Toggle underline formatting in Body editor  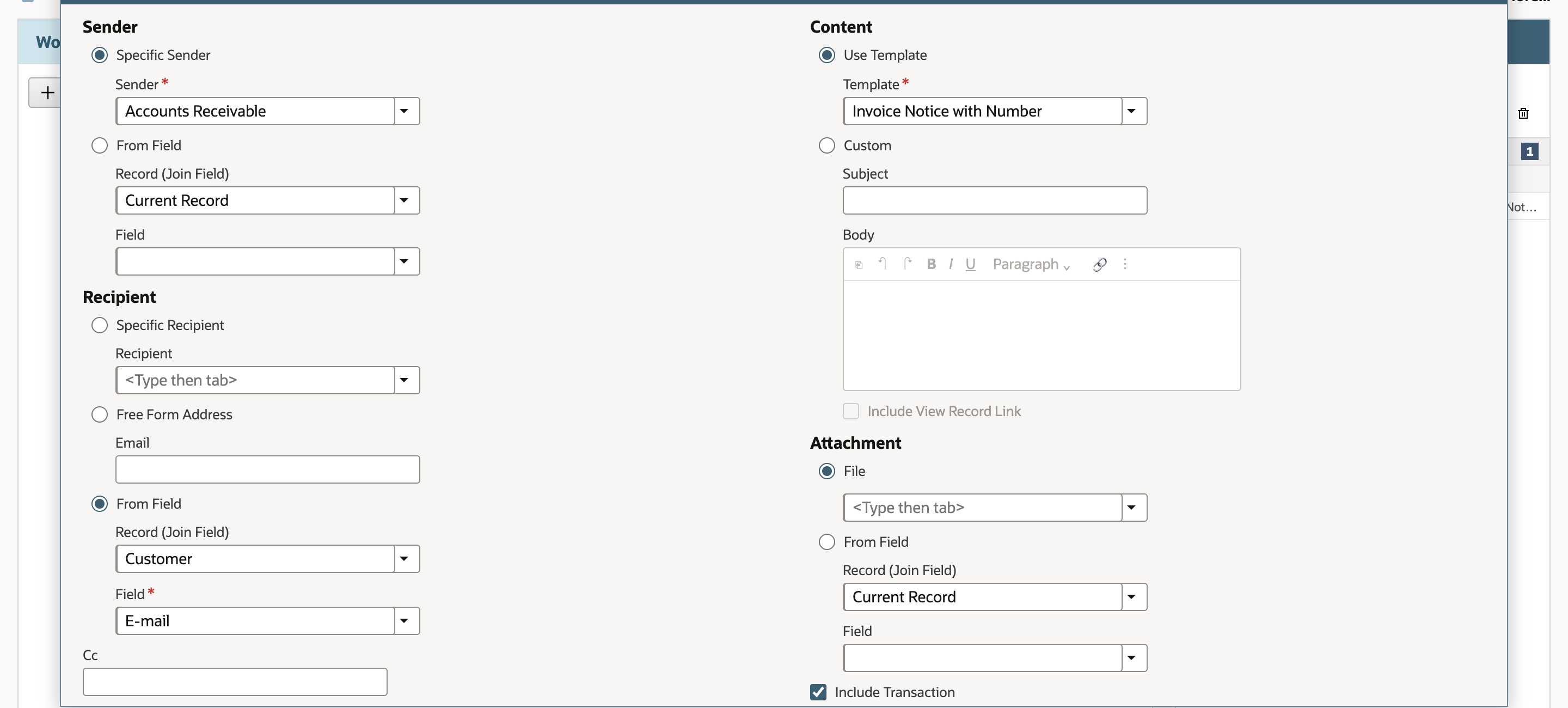coord(970,264)
